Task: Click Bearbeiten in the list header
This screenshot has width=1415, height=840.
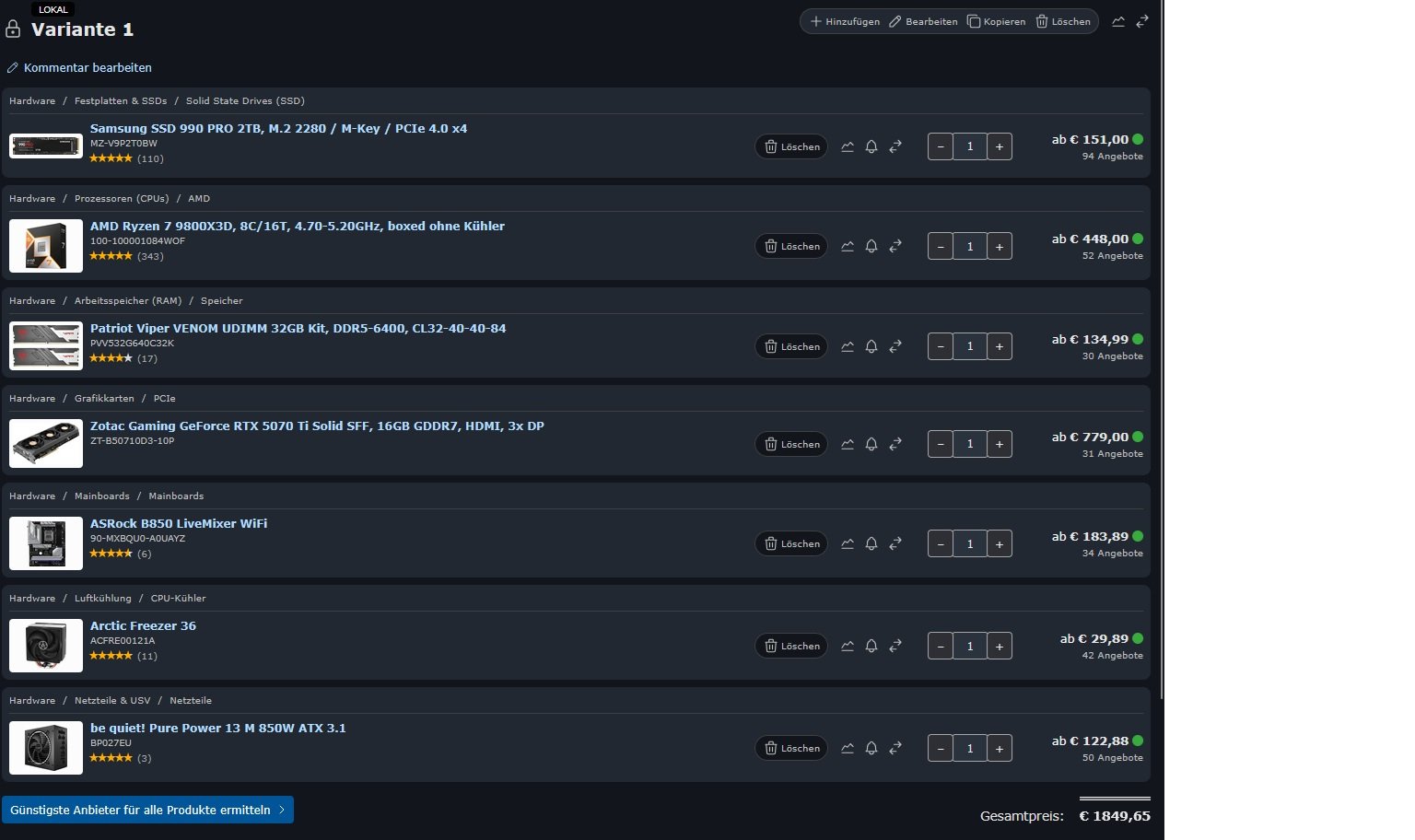Action: coord(923,21)
